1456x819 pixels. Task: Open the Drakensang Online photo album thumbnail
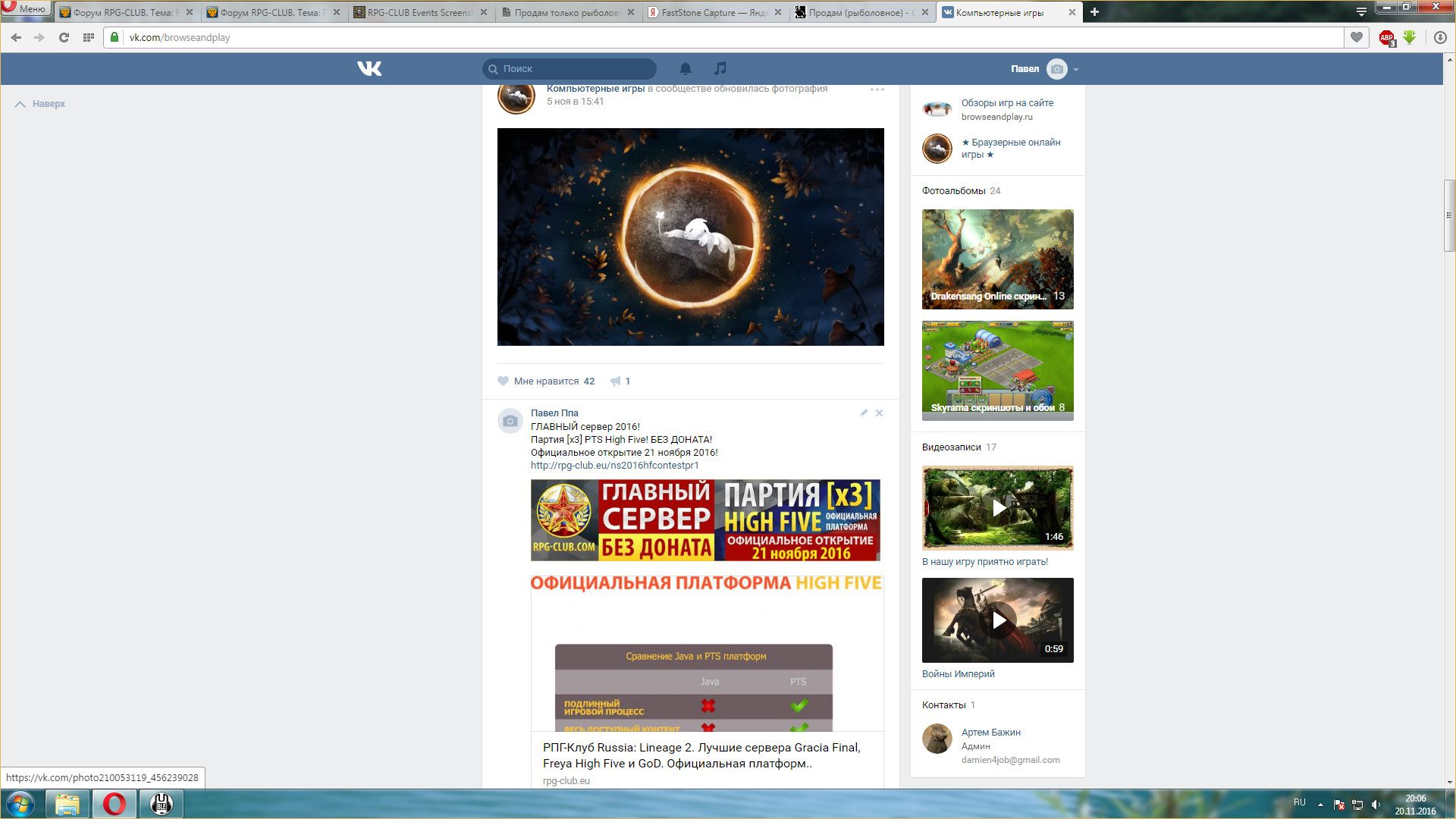(998, 259)
